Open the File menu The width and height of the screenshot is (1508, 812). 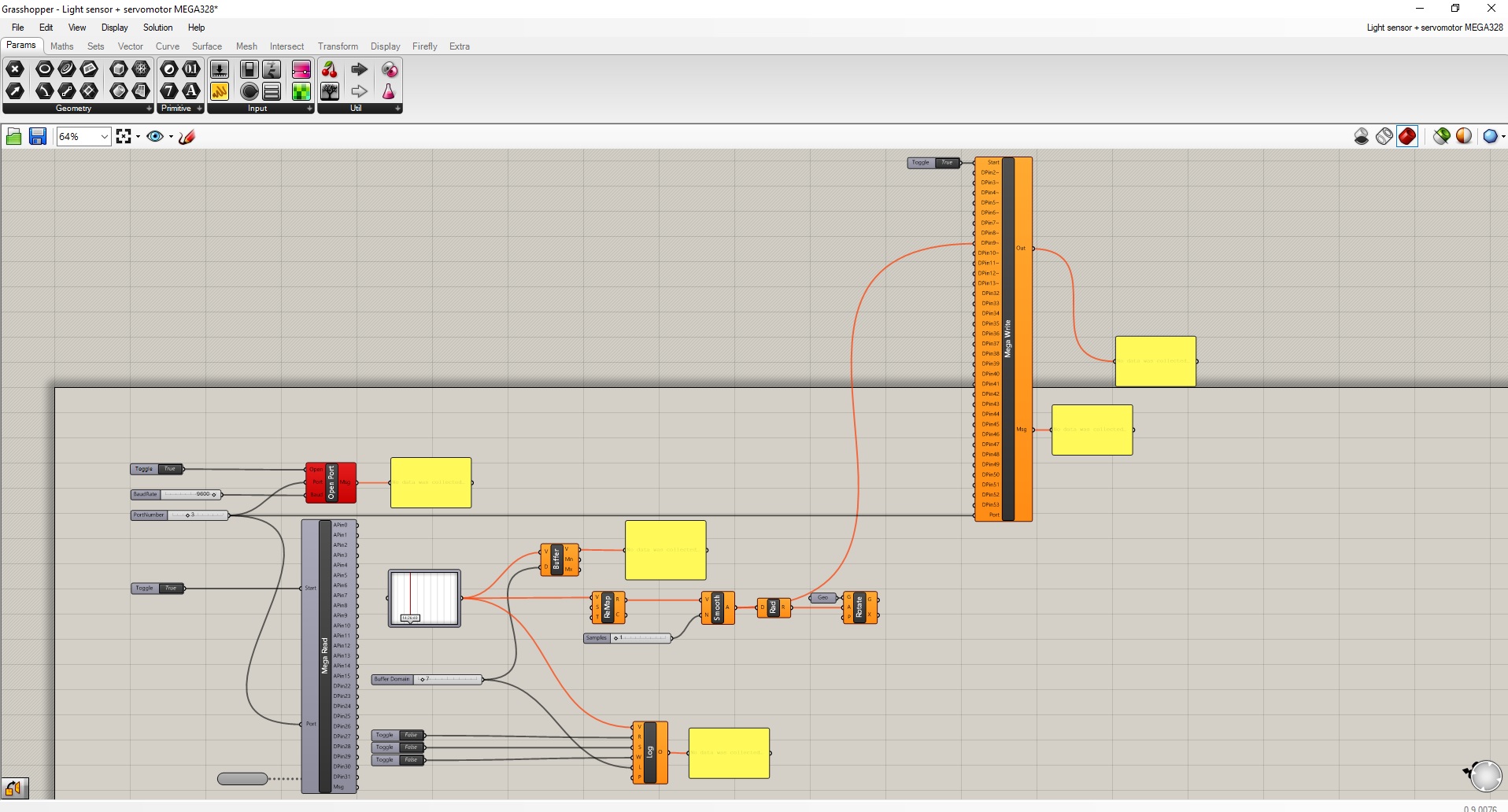[x=18, y=28]
